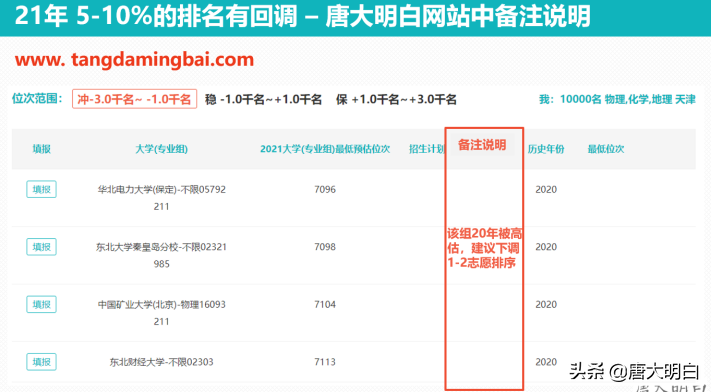Click the 985 tag under 东北大学秦皇岛分校

pyautogui.click(x=161, y=264)
